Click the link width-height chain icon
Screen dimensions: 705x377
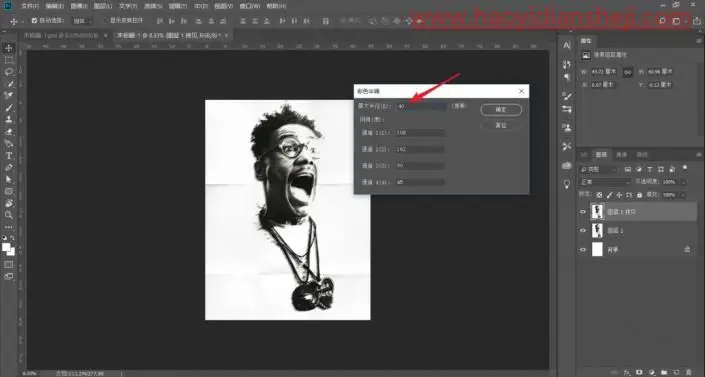[628, 72]
